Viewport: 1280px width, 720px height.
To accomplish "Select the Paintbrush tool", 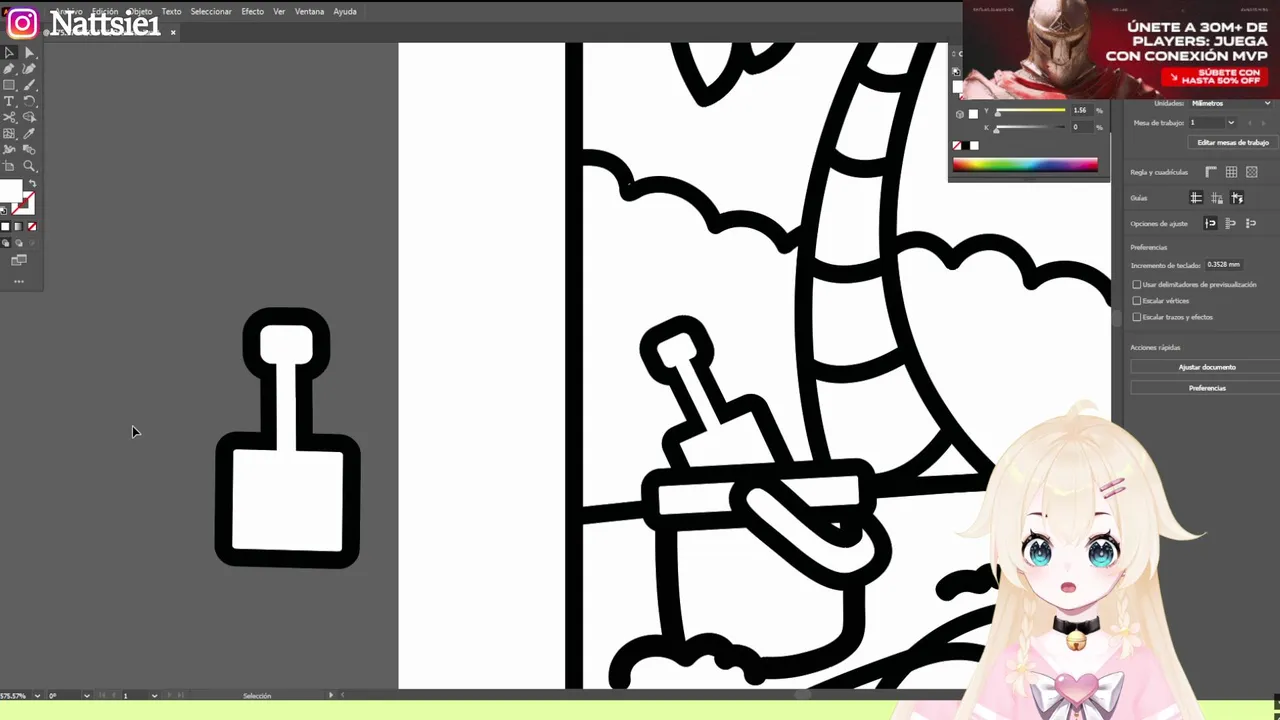I will coord(29,85).
